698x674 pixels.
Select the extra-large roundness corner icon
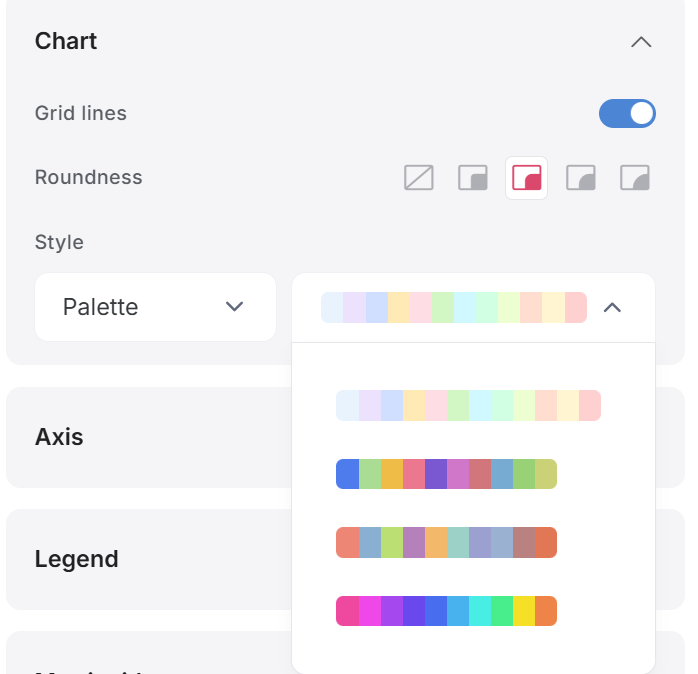pos(635,178)
